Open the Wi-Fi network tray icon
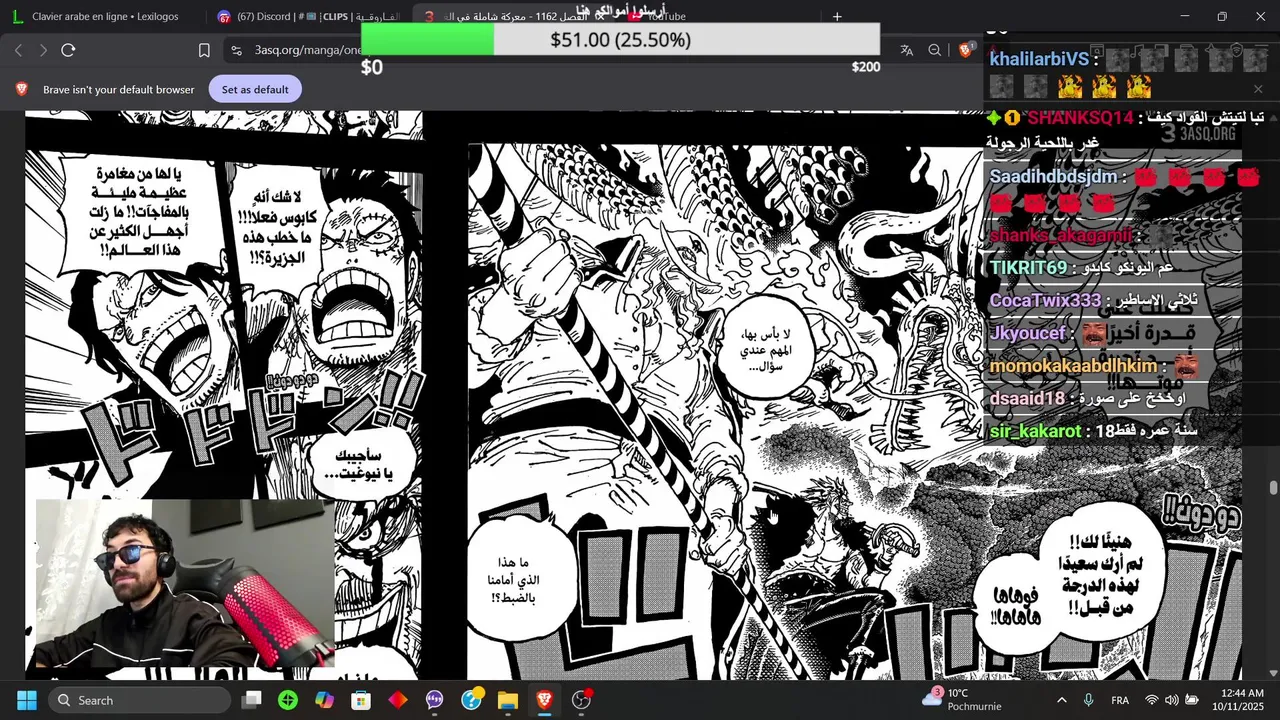The image size is (1280, 720). point(1152,700)
